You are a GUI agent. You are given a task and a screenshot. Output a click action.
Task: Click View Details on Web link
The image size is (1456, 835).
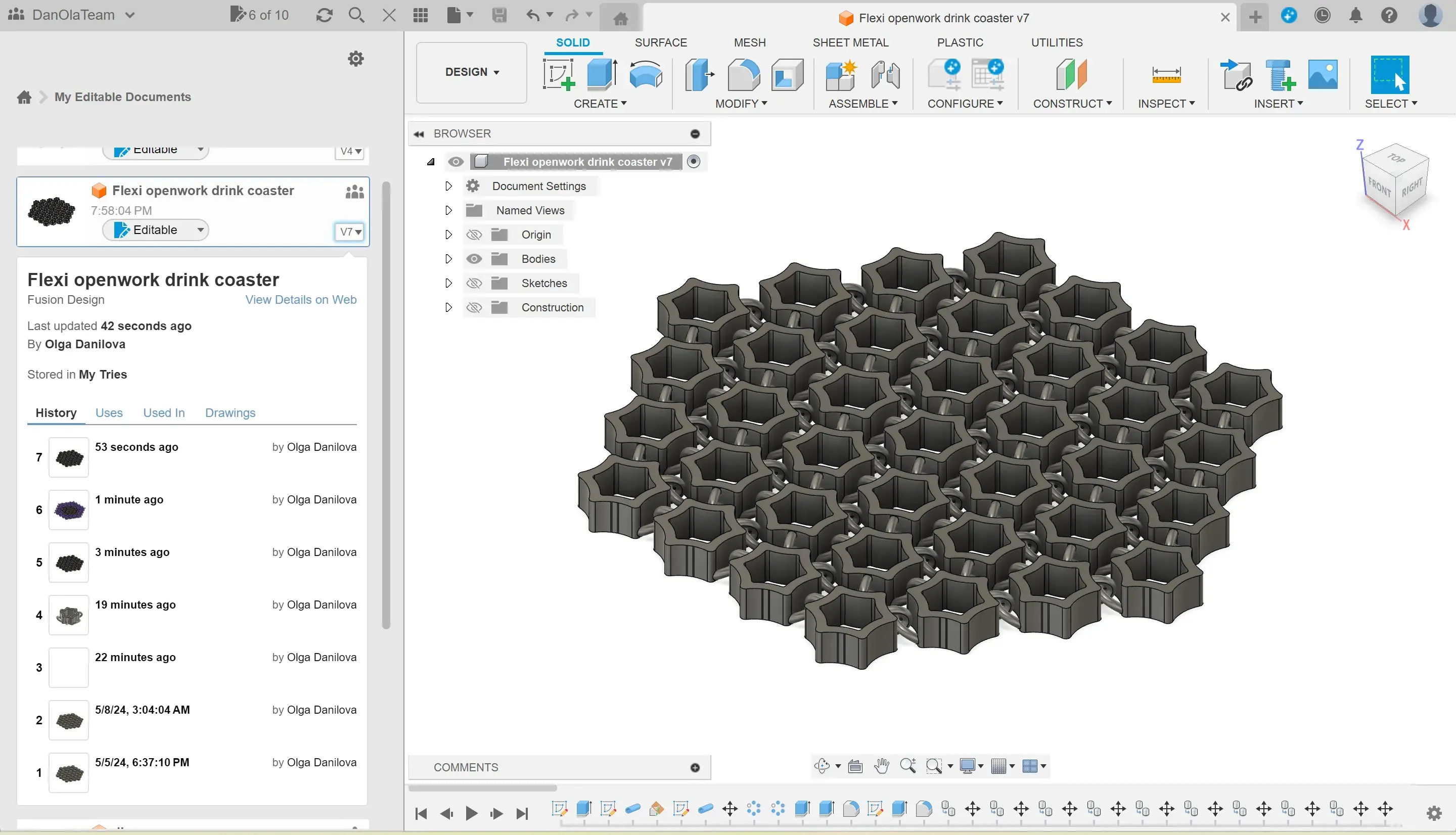tap(301, 300)
